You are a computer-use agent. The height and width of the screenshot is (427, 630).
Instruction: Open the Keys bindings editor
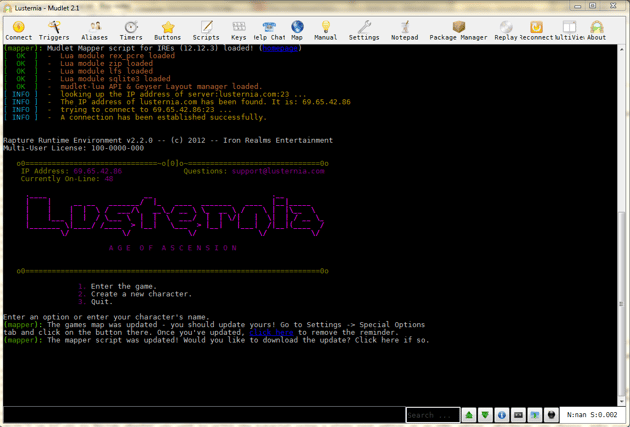pyautogui.click(x=238, y=30)
